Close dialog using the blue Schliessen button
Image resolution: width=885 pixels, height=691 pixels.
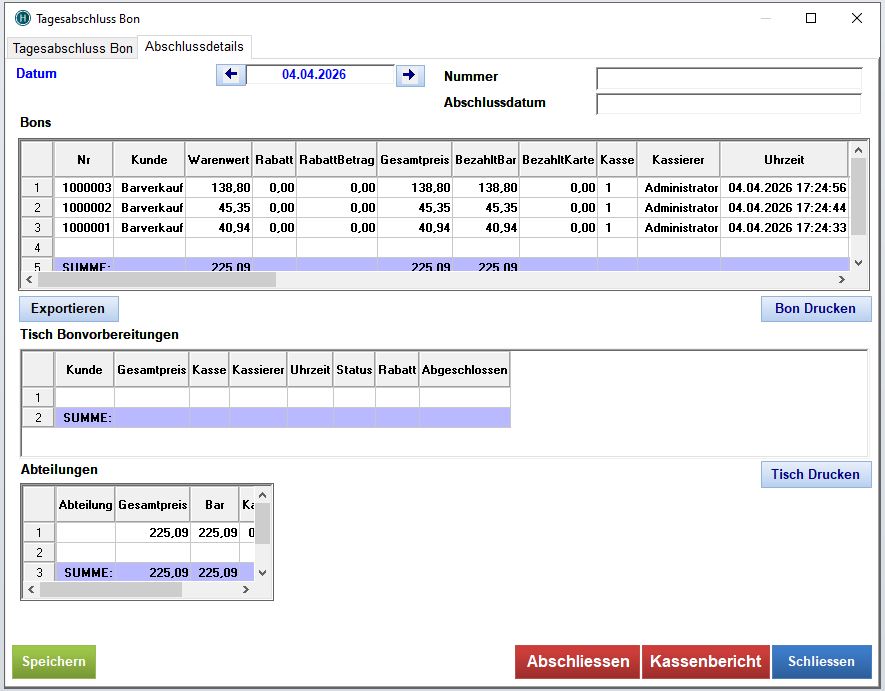click(x=821, y=661)
